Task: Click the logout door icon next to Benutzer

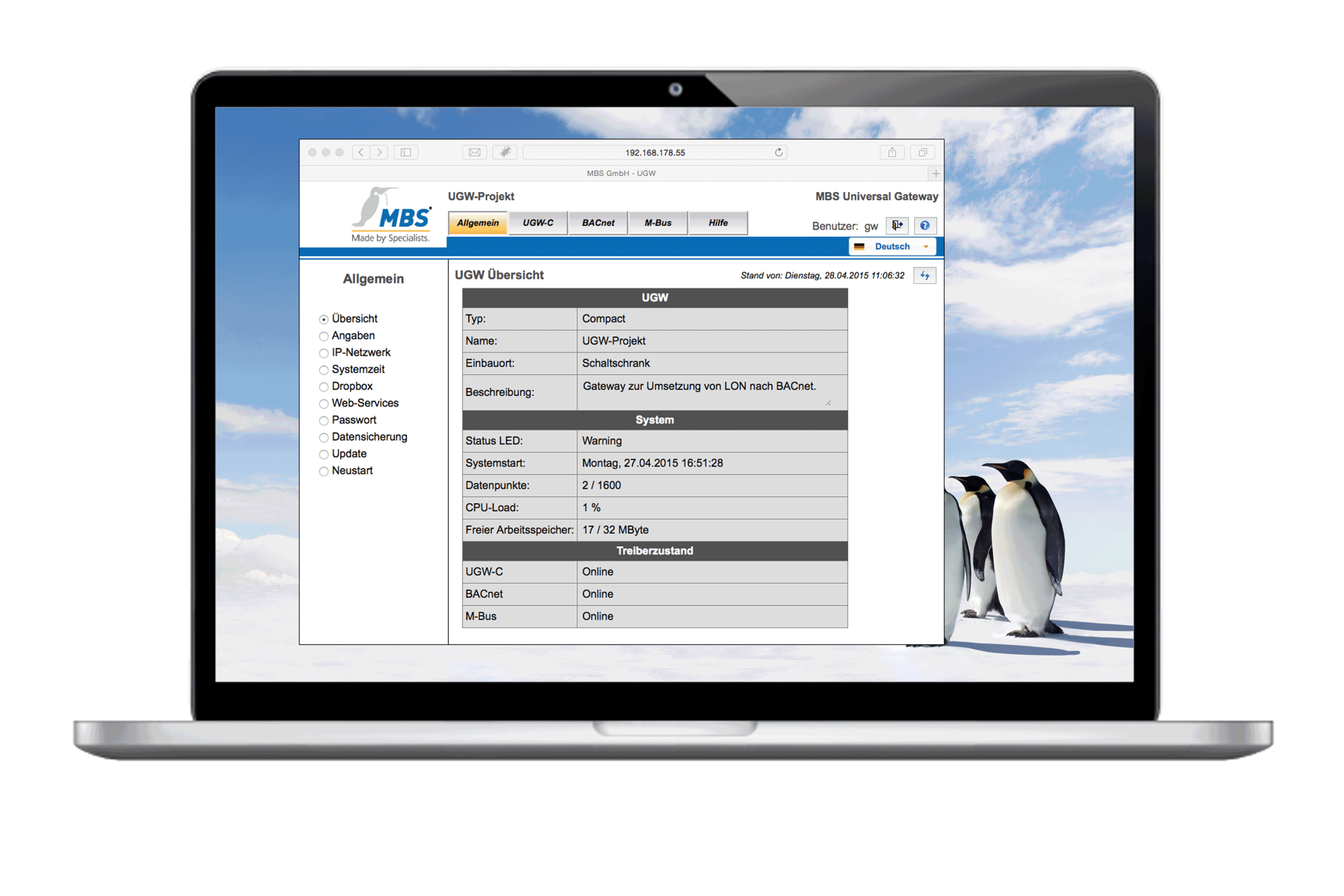Action: [x=897, y=226]
